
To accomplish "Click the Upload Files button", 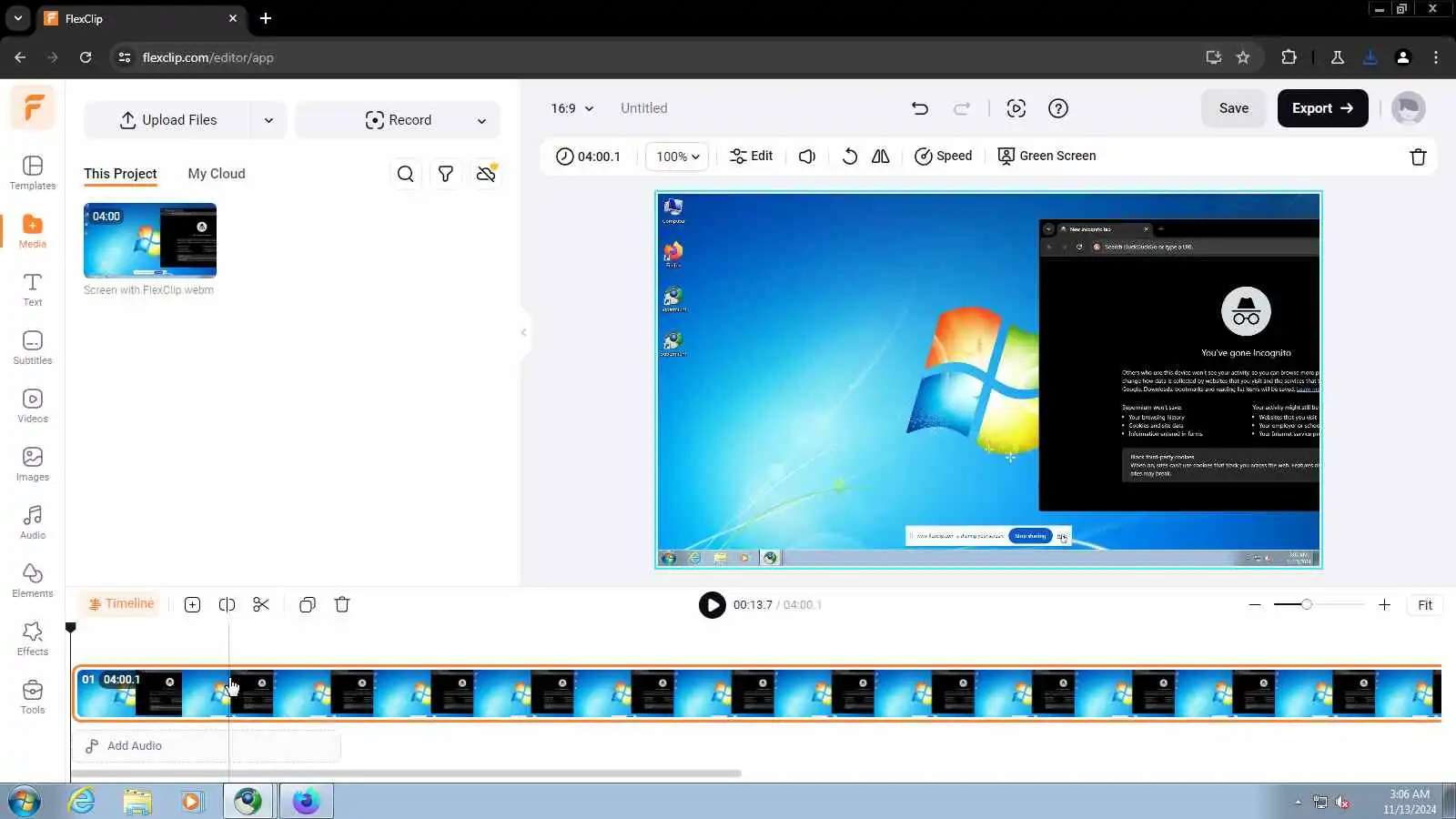I will pos(168,120).
